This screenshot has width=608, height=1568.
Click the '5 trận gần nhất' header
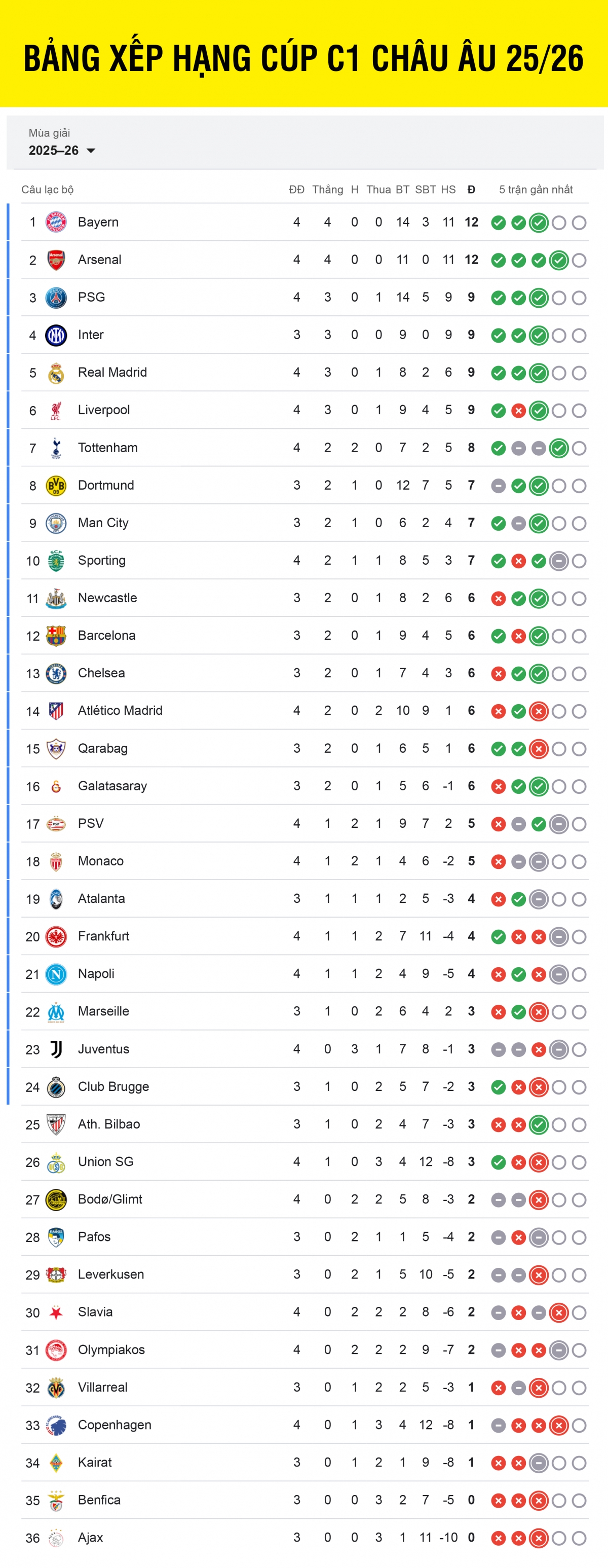(536, 189)
